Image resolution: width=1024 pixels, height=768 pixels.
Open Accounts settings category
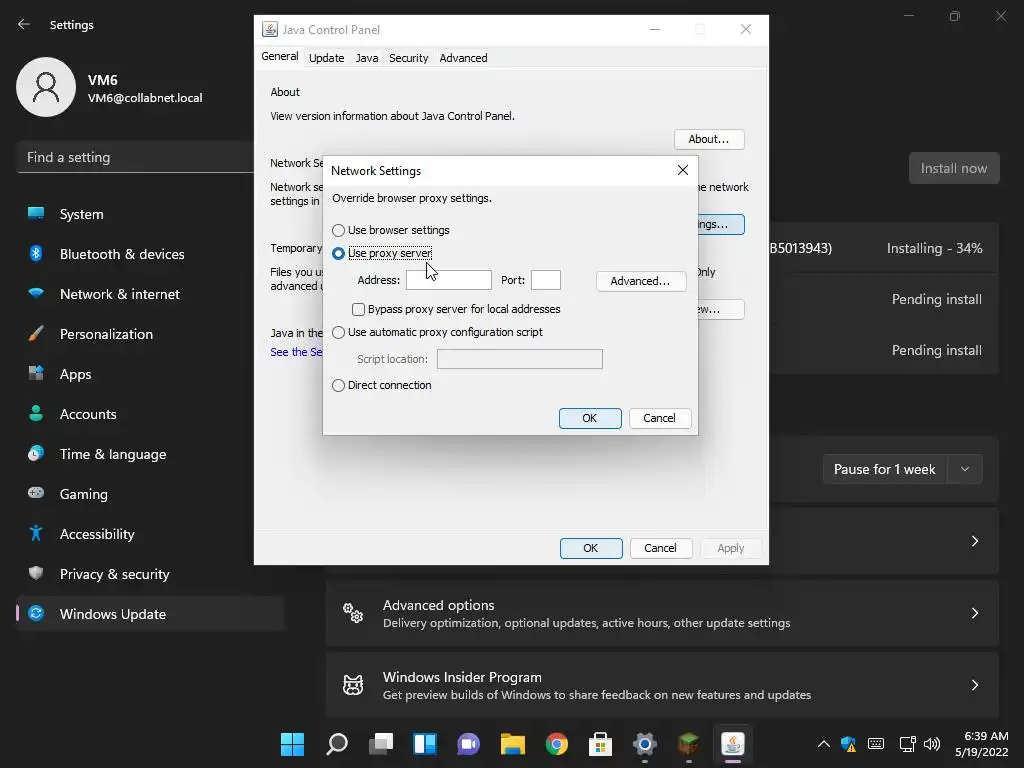150,414
